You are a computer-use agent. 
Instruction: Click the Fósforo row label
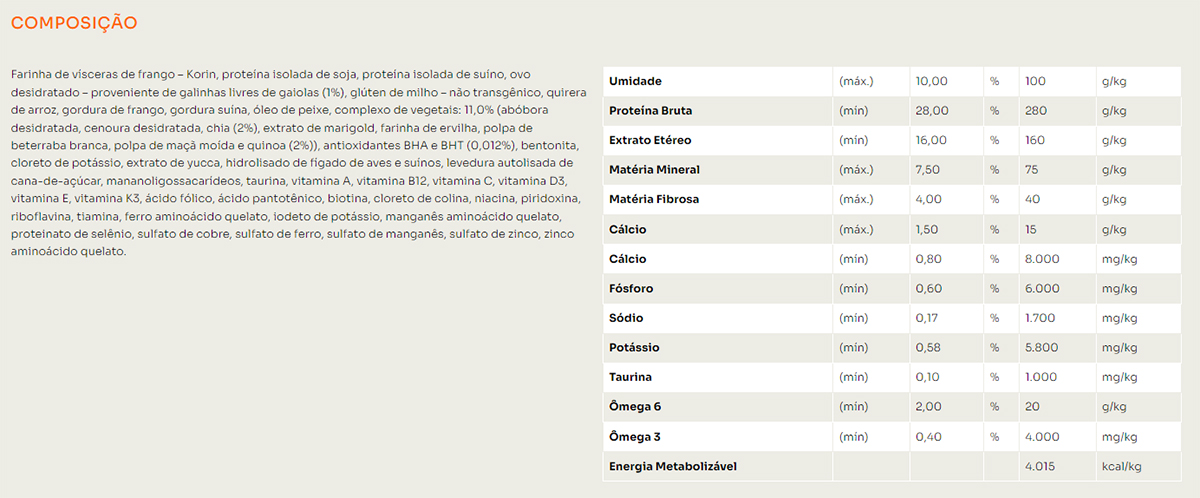633,289
